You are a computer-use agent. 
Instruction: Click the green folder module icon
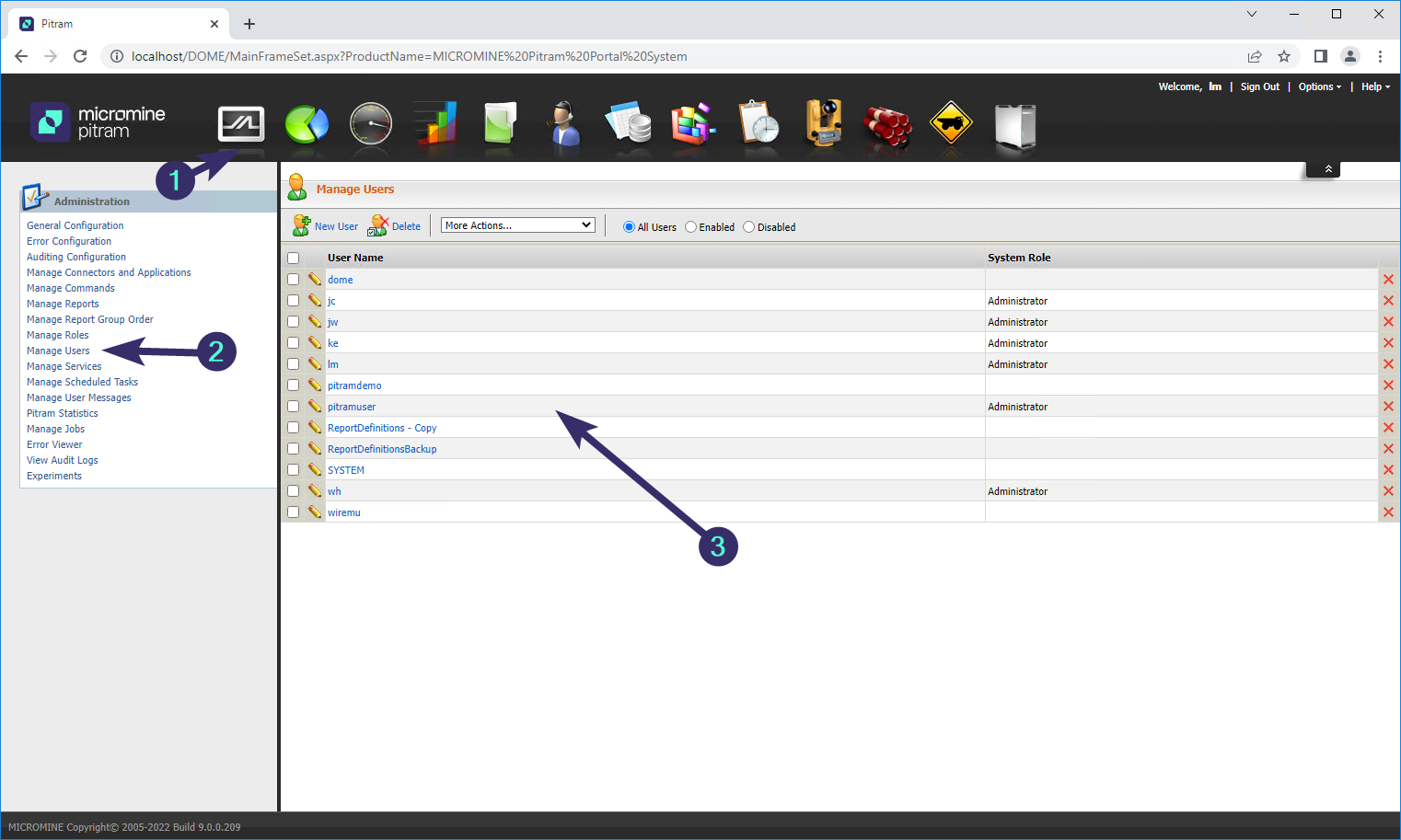point(500,124)
